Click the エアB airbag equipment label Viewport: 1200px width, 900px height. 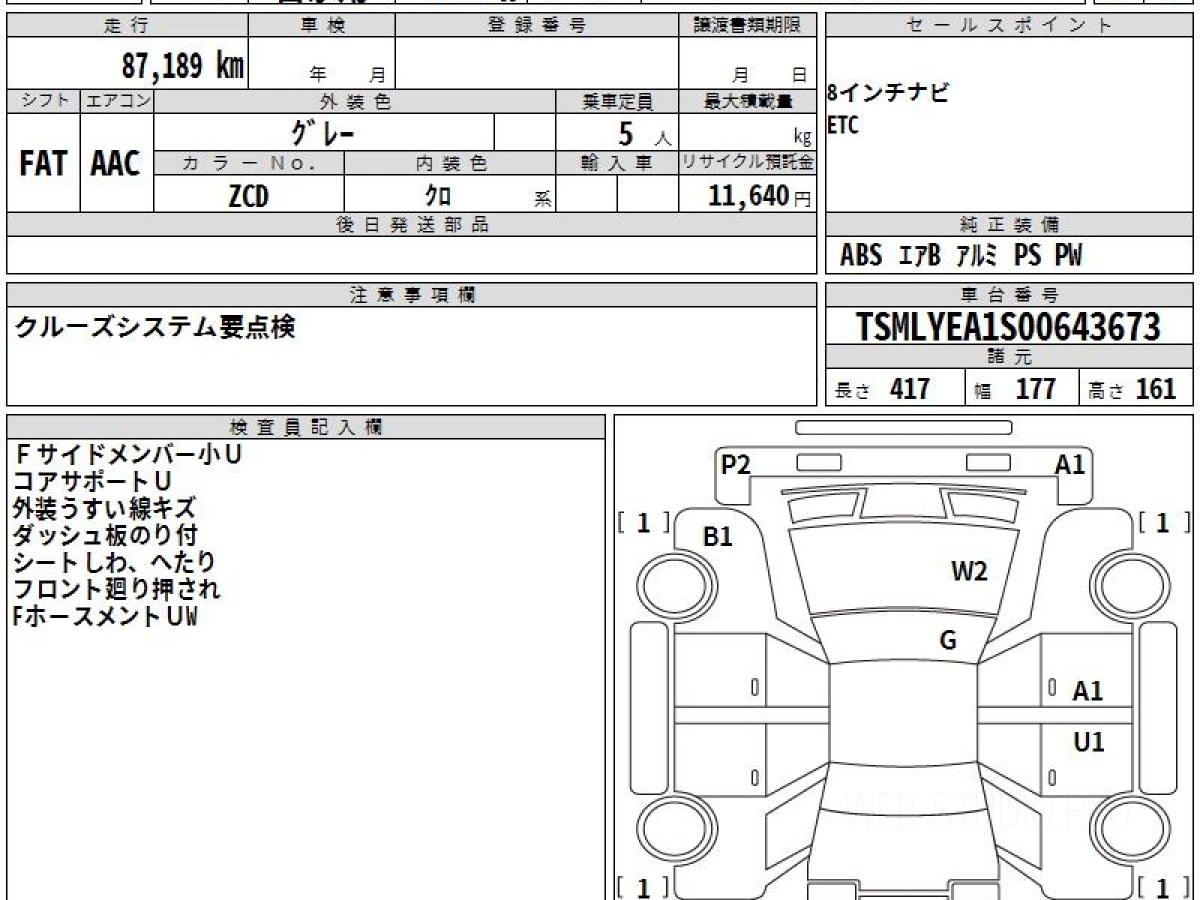click(x=920, y=256)
